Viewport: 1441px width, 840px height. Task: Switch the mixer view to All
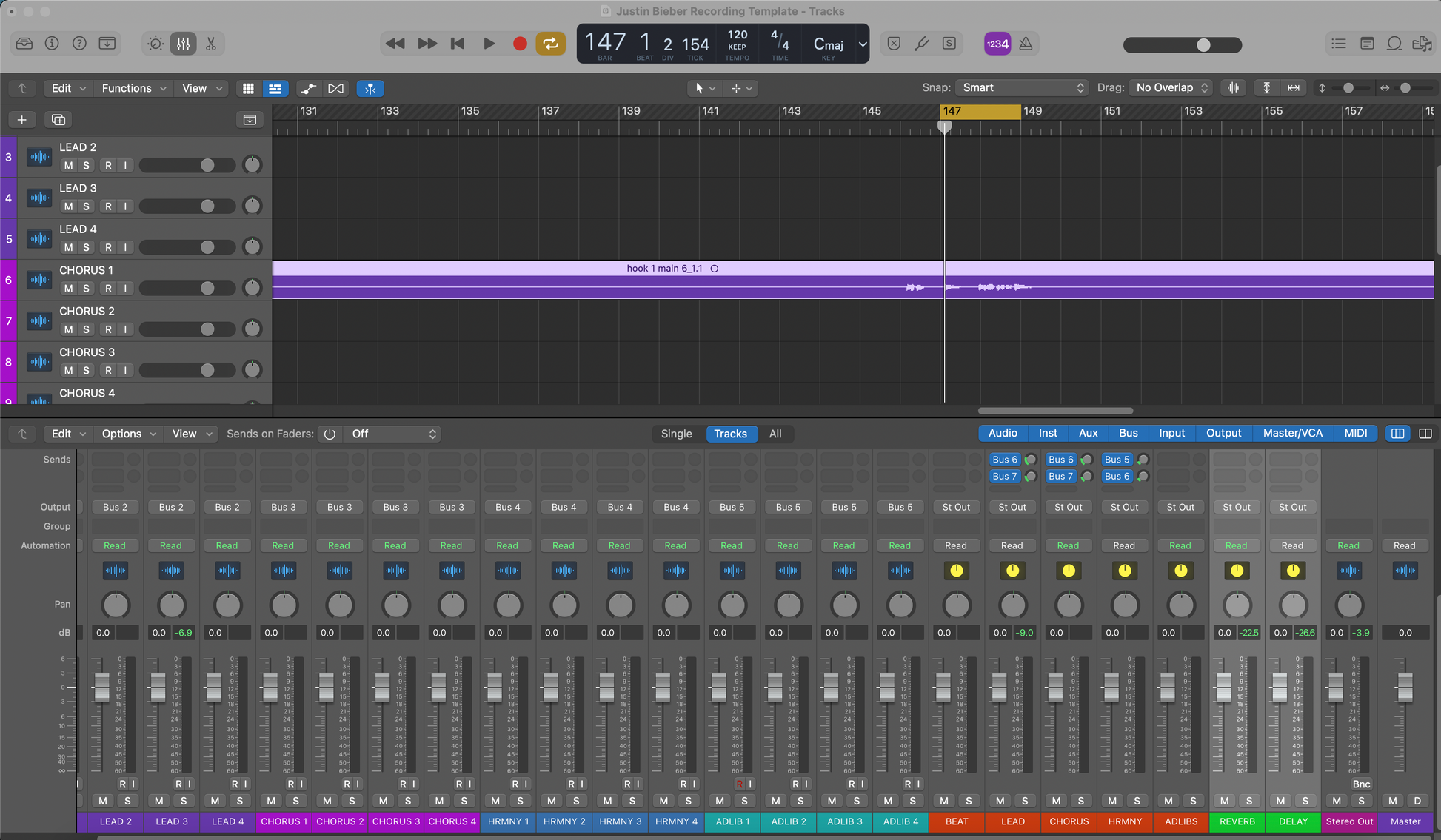coord(775,434)
